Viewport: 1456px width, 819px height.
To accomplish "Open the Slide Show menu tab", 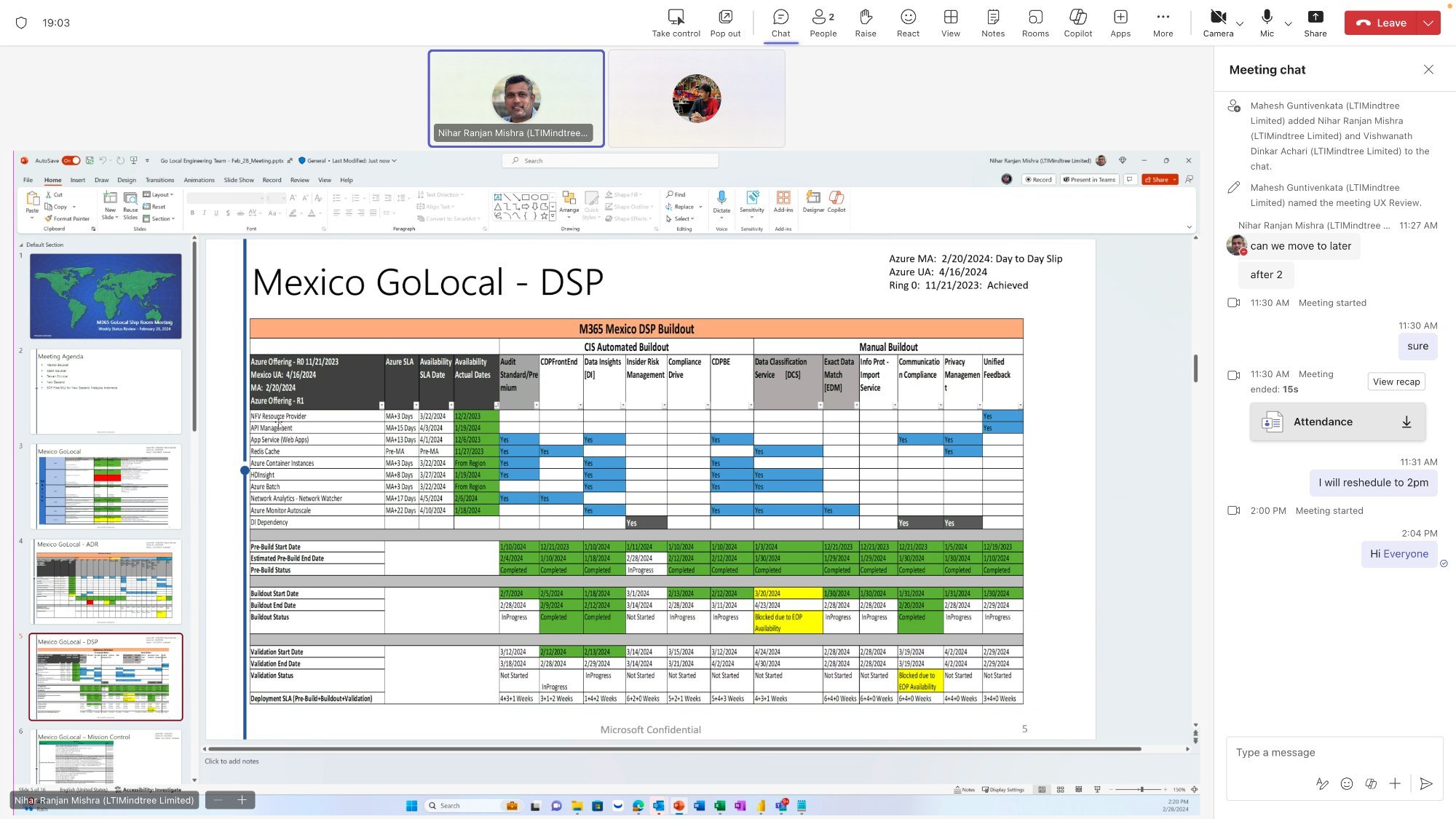I will 238,180.
